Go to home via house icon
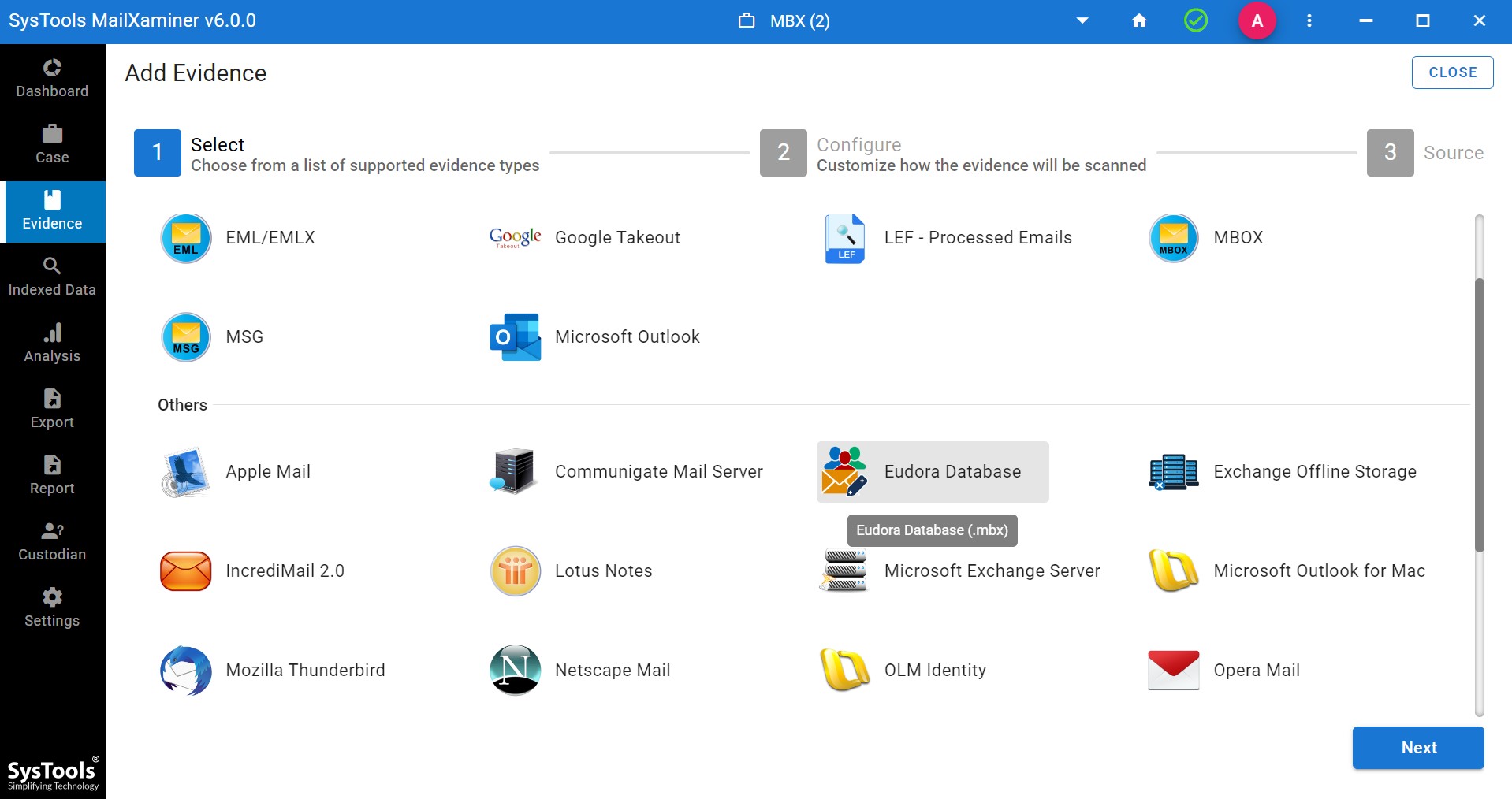Screen dimensions: 1512x799 click(1139, 21)
